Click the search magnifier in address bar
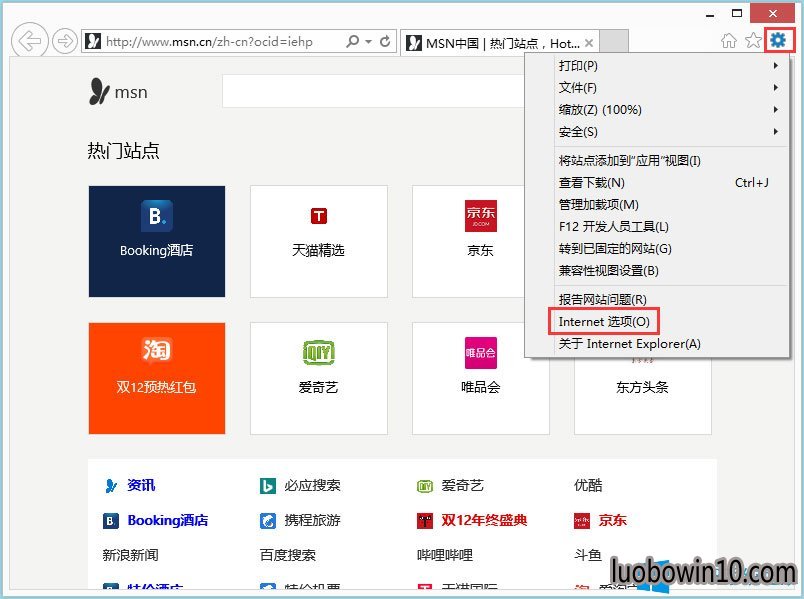 [352, 42]
